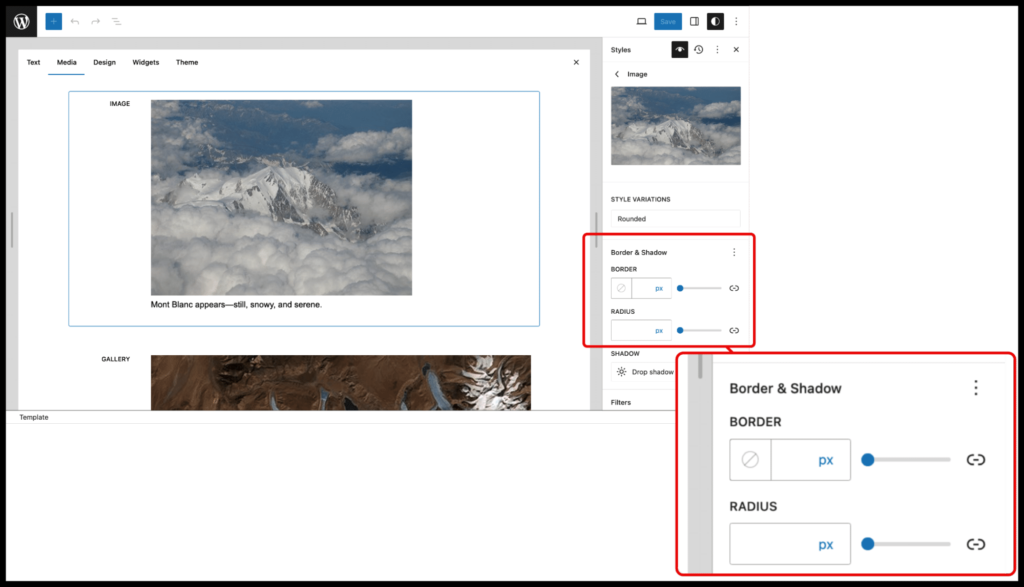Image resolution: width=1024 pixels, height=587 pixels.
Task: Close the Style Book preview with X
Action: point(576,62)
